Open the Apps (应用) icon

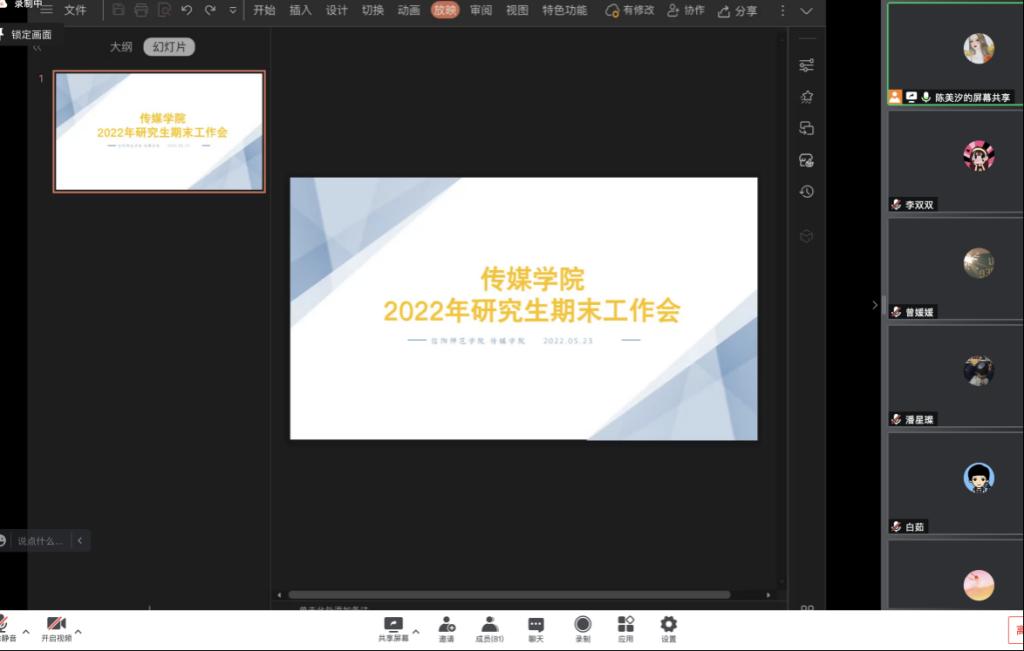pos(625,624)
